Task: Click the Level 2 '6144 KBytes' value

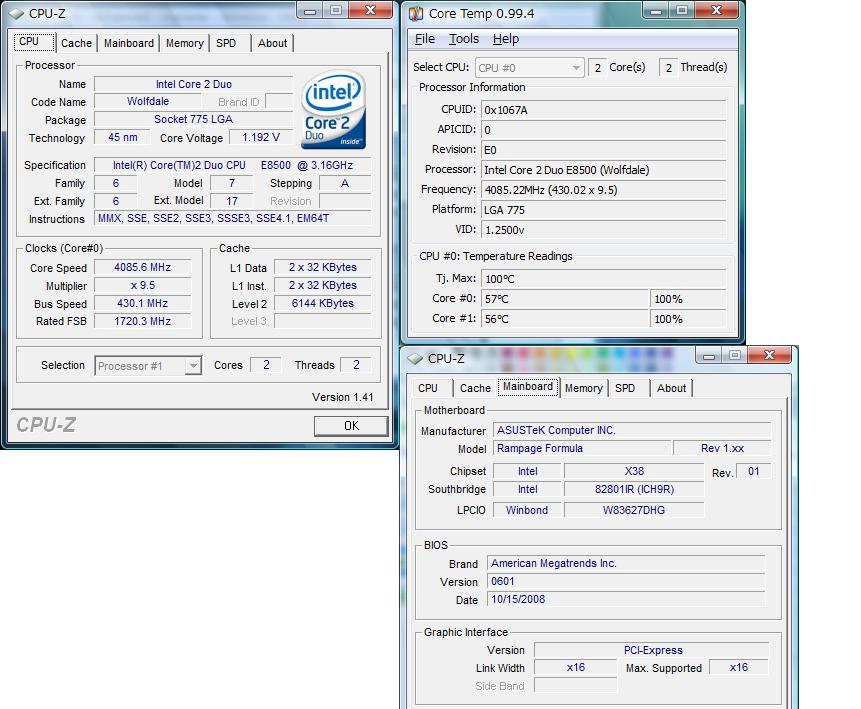Action: coord(323,303)
